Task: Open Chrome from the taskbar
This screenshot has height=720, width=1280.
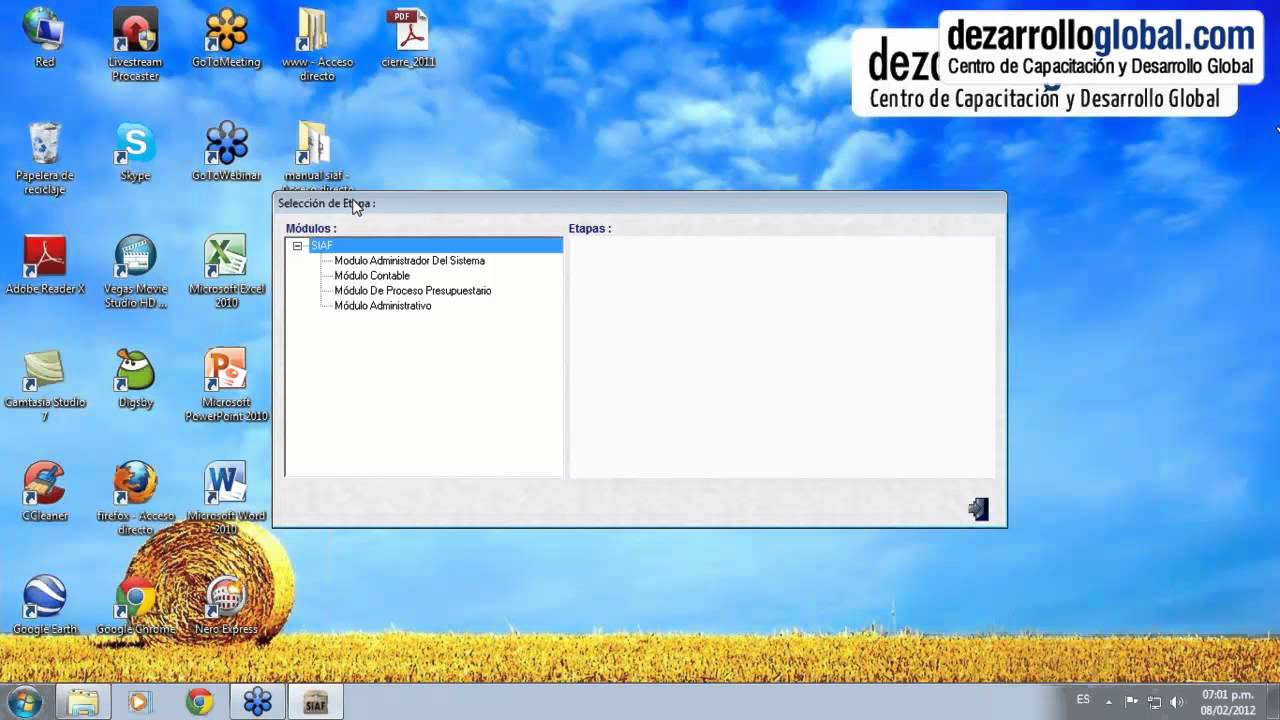Action: (x=199, y=702)
